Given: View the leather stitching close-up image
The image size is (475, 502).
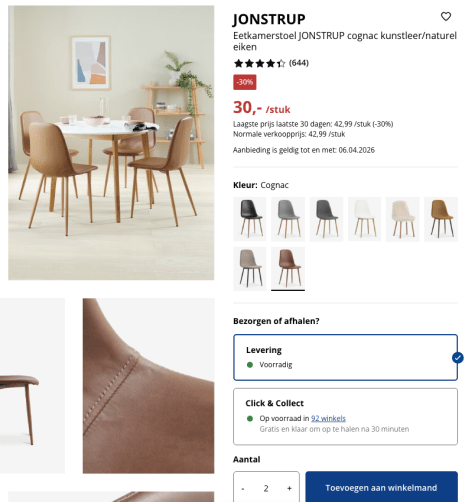Looking at the screenshot, I should point(148,386).
